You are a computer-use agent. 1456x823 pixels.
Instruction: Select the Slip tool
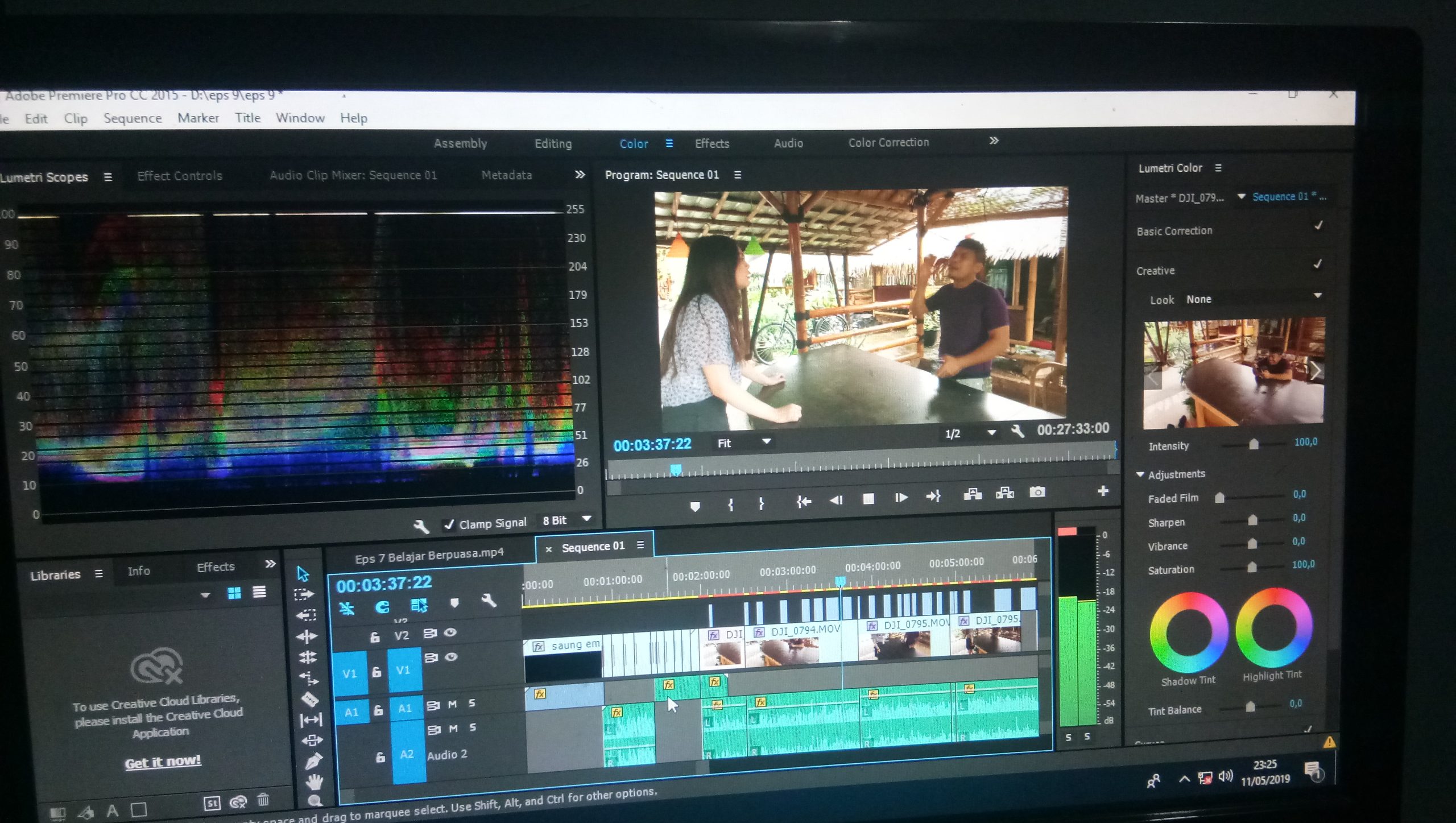click(x=311, y=720)
